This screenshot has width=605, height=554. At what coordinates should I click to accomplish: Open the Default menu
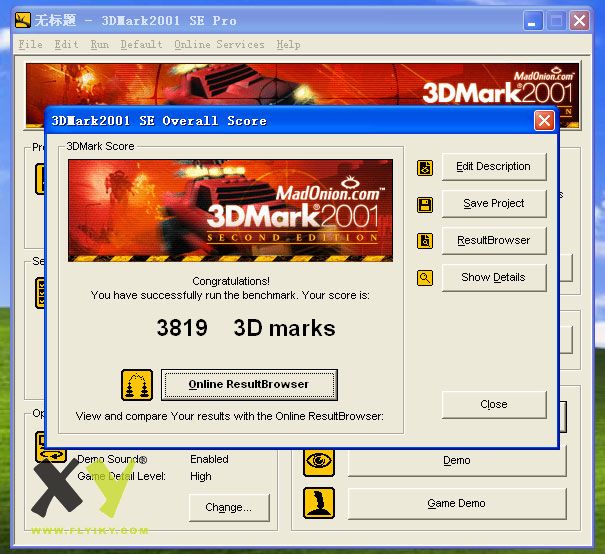point(141,44)
